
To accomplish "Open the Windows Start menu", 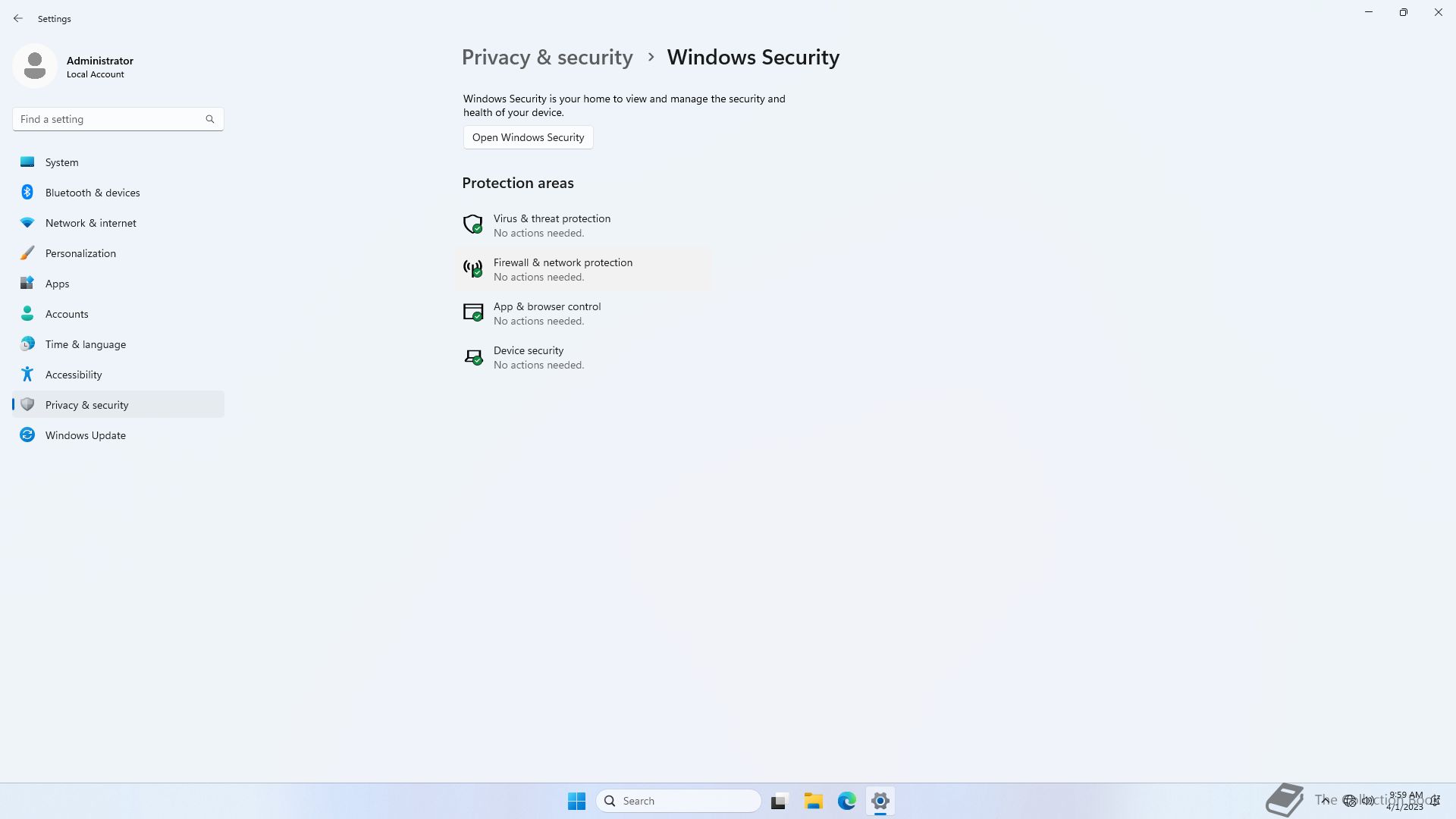I will [x=576, y=801].
